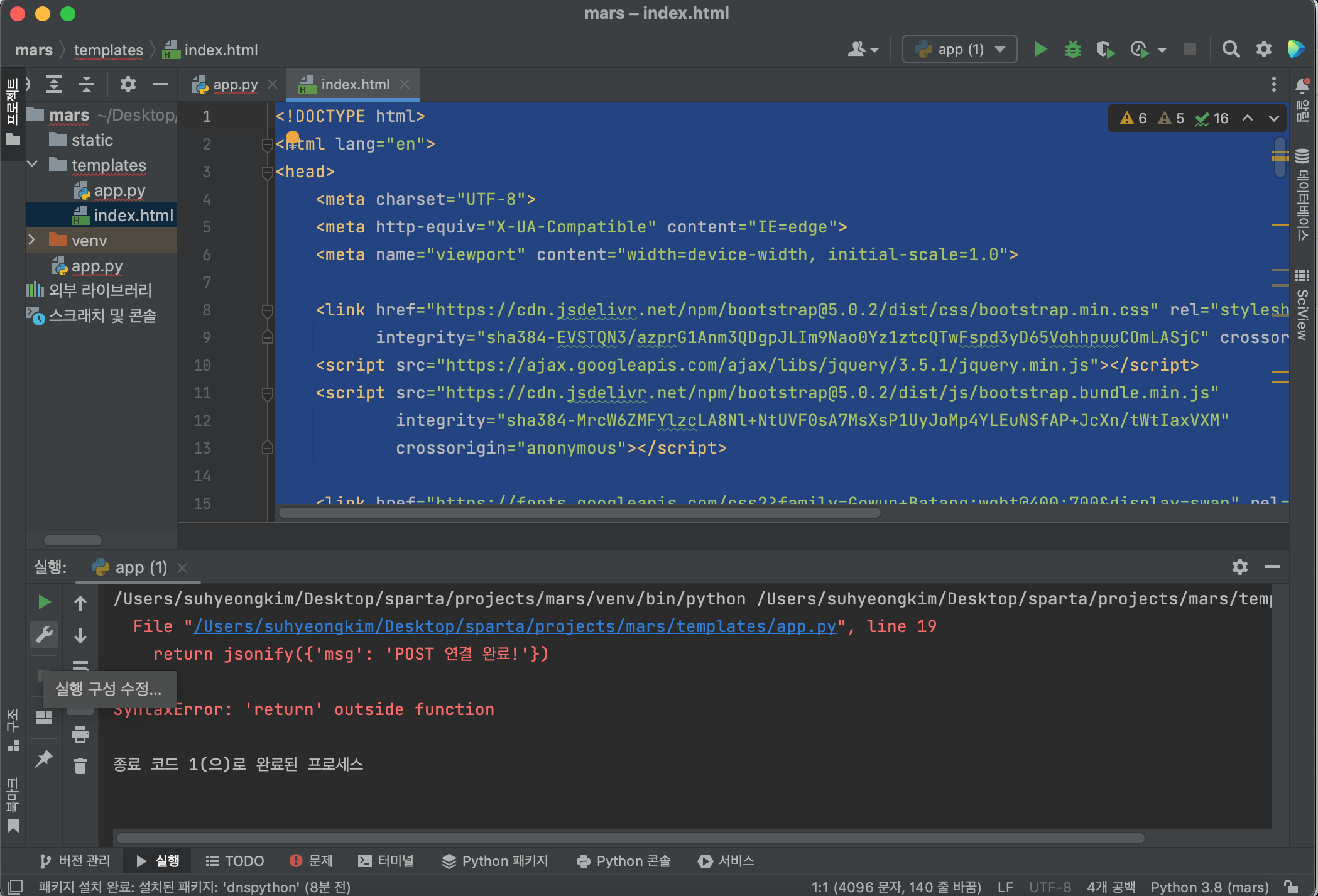Open the app (1) run configuration dropdown
The image size is (1318, 896).
[x=960, y=49]
